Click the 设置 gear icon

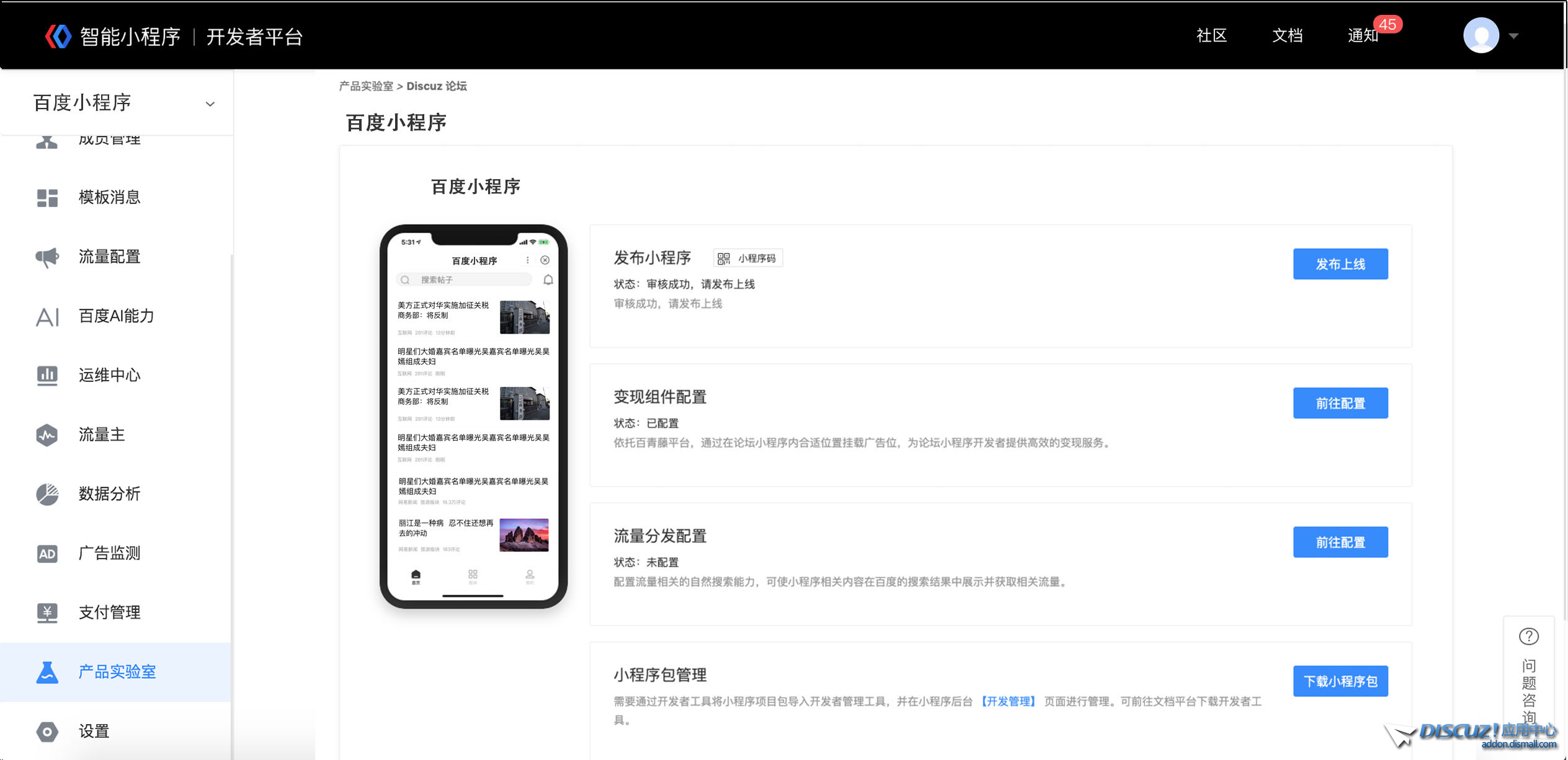click(47, 731)
